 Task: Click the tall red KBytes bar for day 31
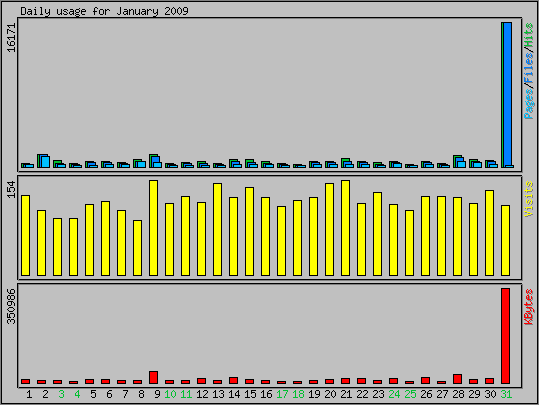505,336
